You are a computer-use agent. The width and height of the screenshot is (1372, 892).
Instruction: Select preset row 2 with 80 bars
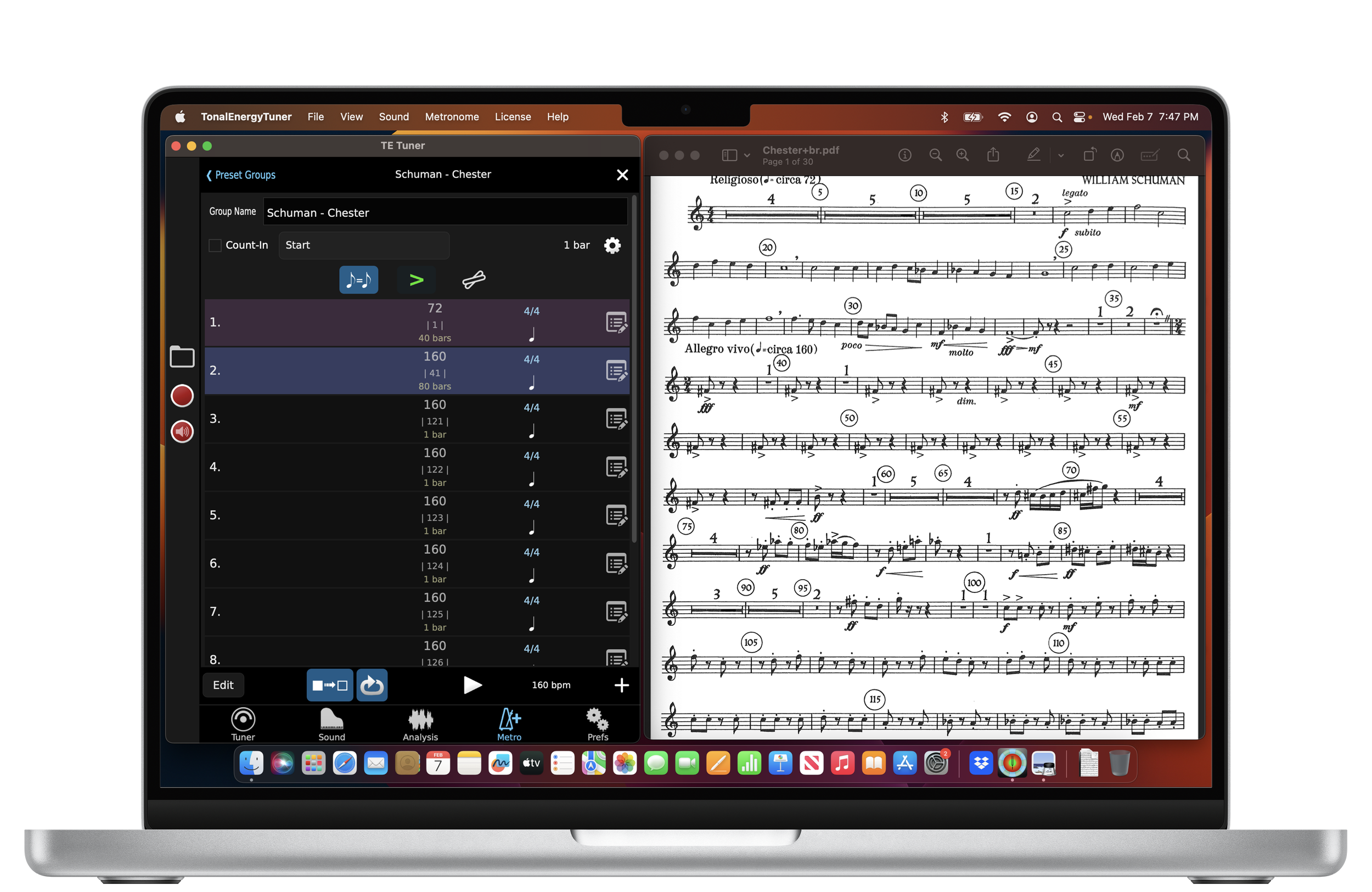coord(416,371)
